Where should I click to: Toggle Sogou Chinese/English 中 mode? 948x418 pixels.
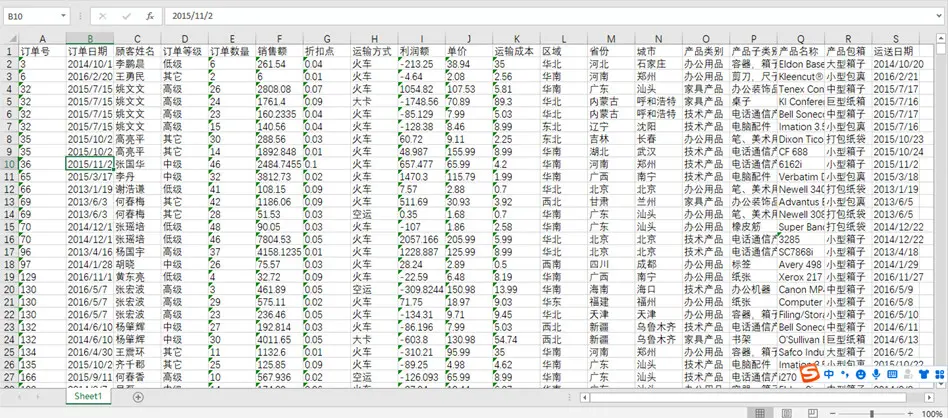(x=830, y=374)
